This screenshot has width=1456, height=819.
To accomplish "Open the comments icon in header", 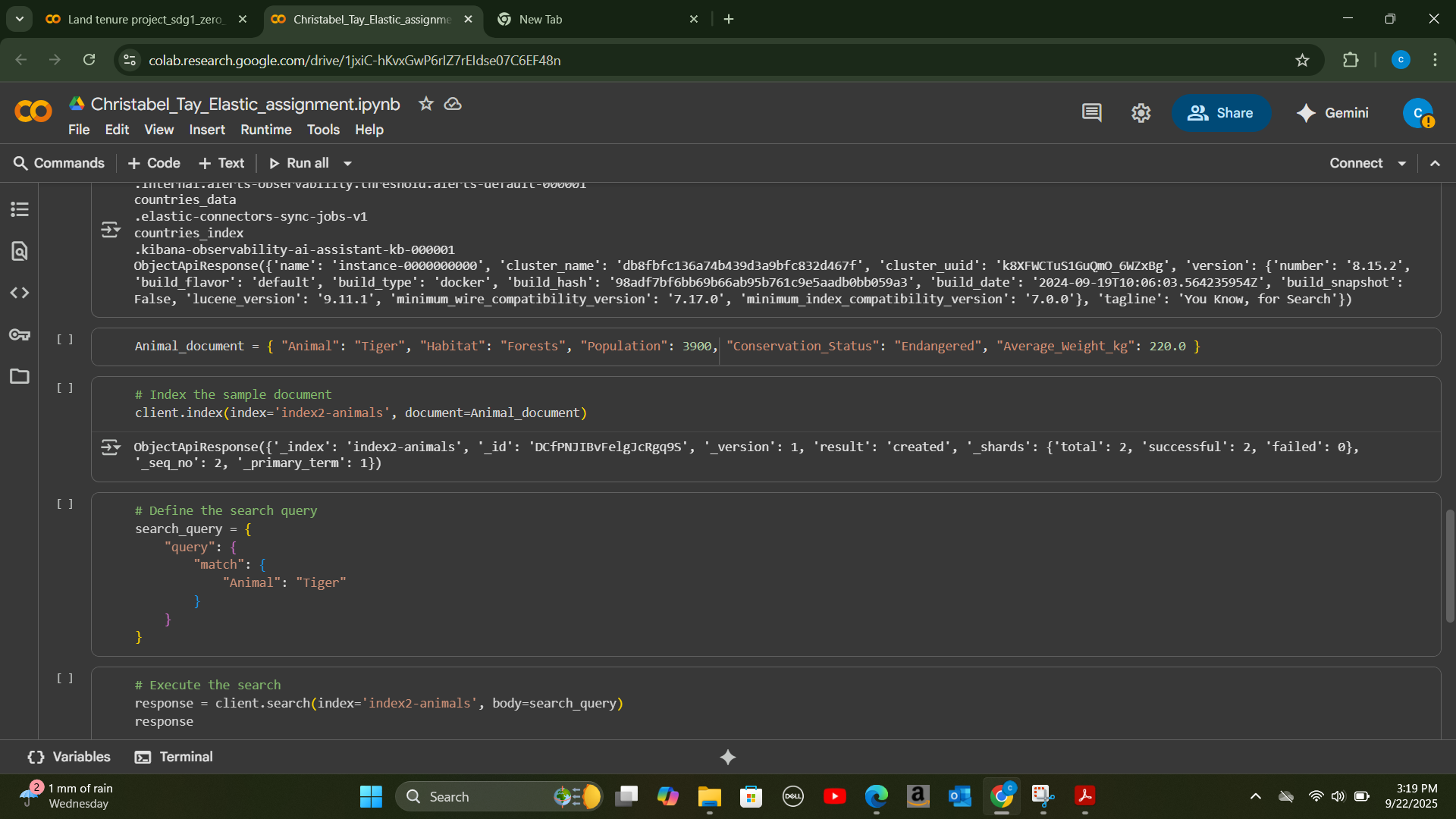I will (x=1091, y=113).
